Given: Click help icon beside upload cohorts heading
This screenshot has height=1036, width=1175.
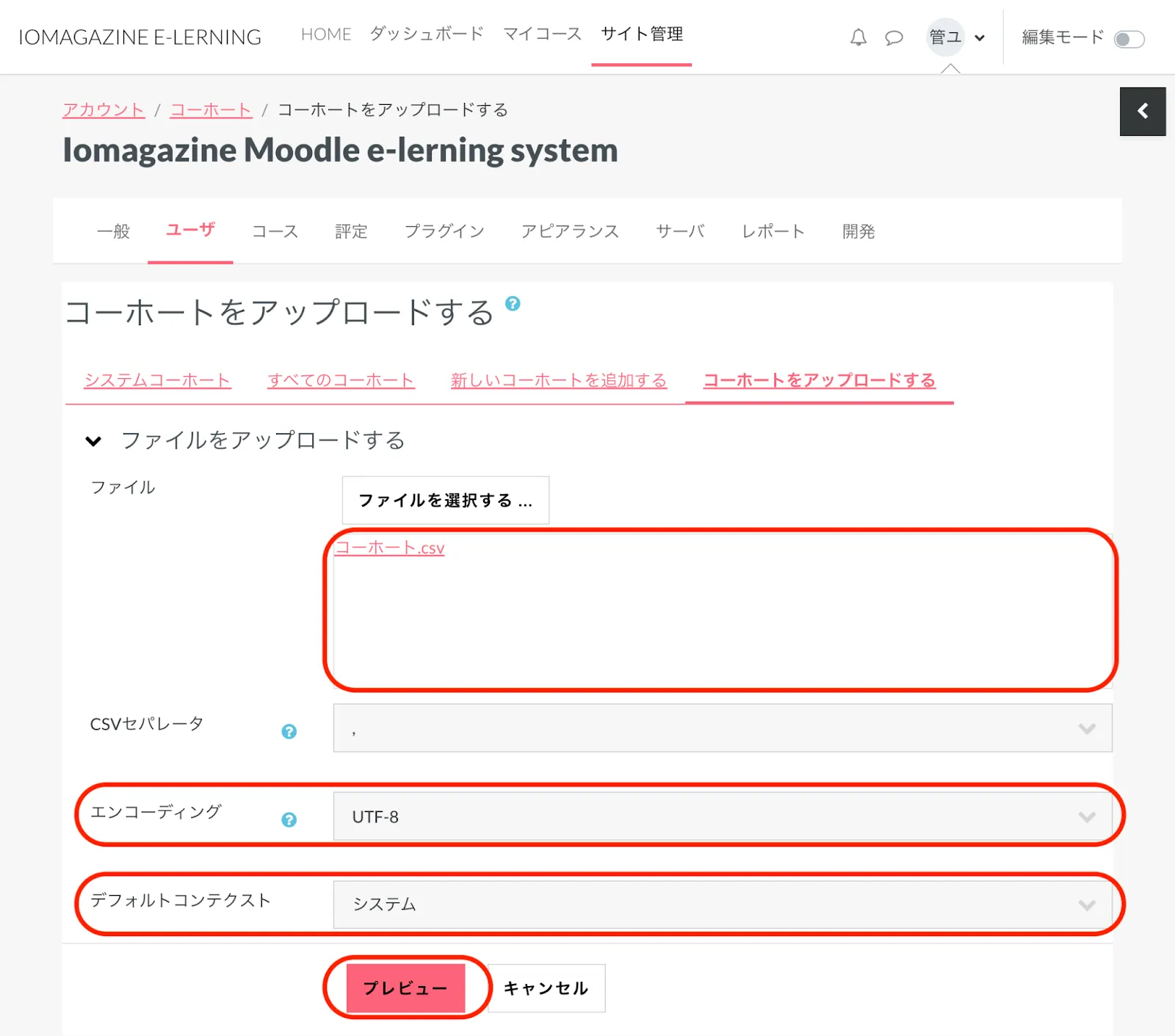Looking at the screenshot, I should click(513, 304).
